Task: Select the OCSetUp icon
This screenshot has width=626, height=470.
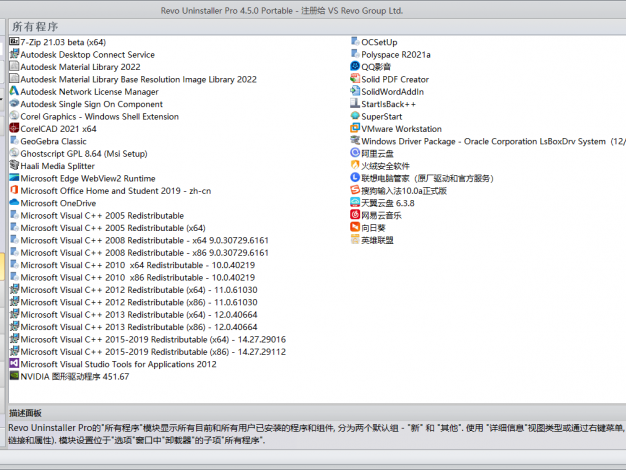Action: click(x=355, y=42)
